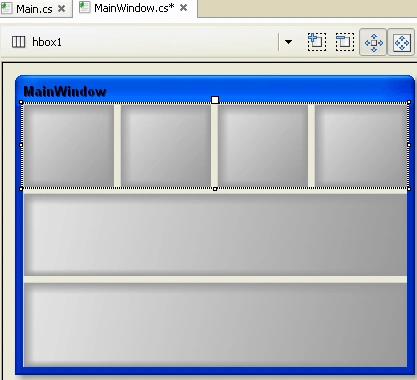The image size is (417, 380).
Task: Select the fourth placeholder in hbox1
Action: (361, 146)
